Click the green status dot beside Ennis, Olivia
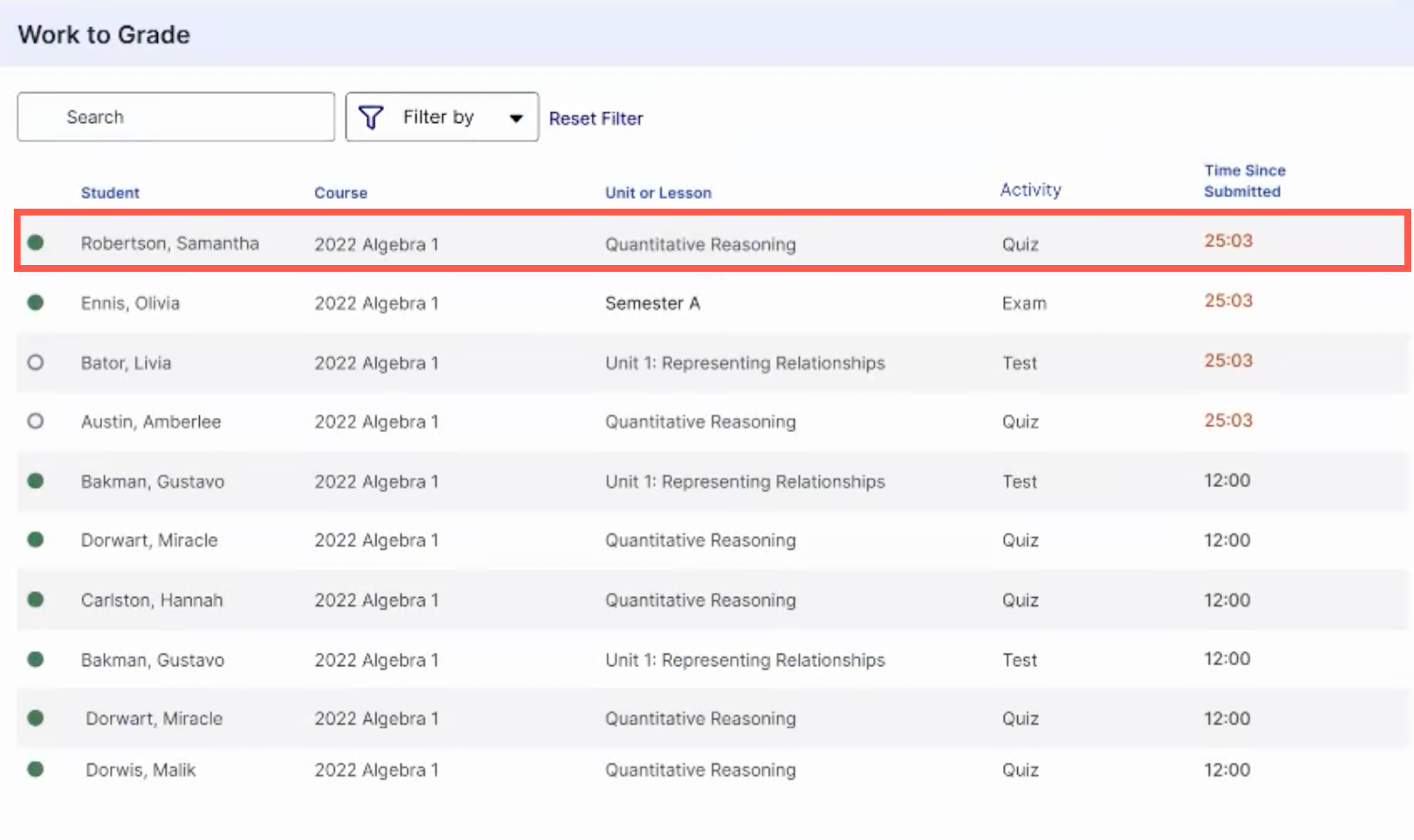 pyautogui.click(x=36, y=303)
